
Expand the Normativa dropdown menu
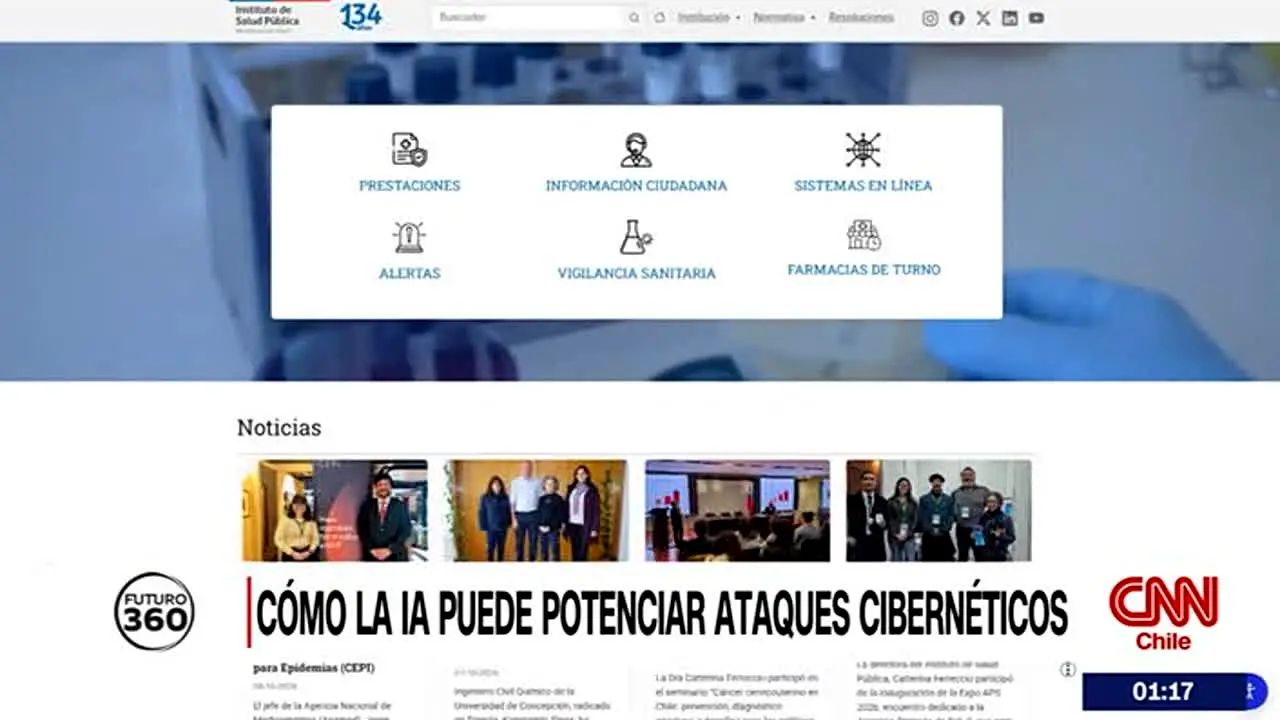pyautogui.click(x=784, y=18)
